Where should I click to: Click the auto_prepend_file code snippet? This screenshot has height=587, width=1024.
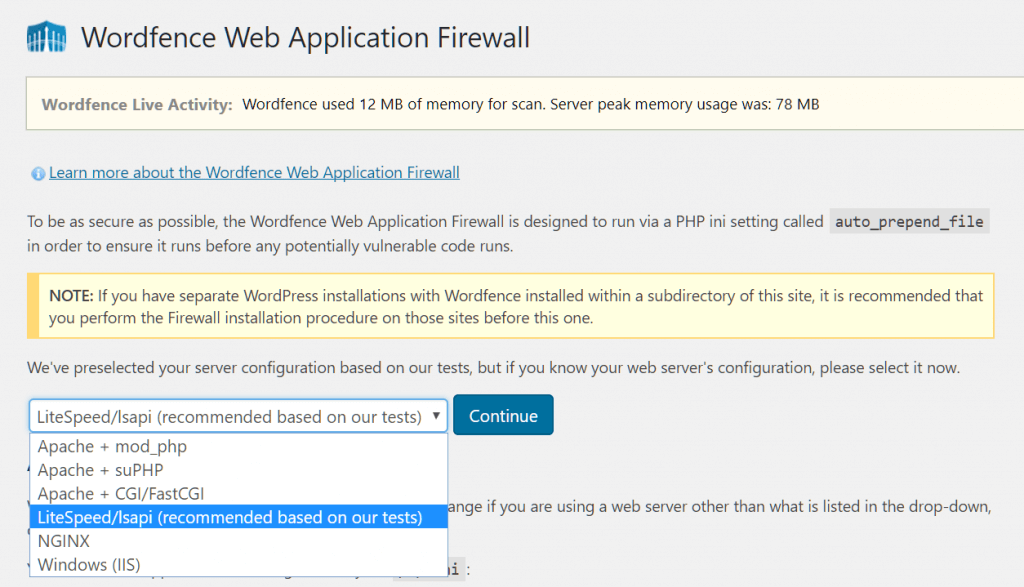point(908,222)
